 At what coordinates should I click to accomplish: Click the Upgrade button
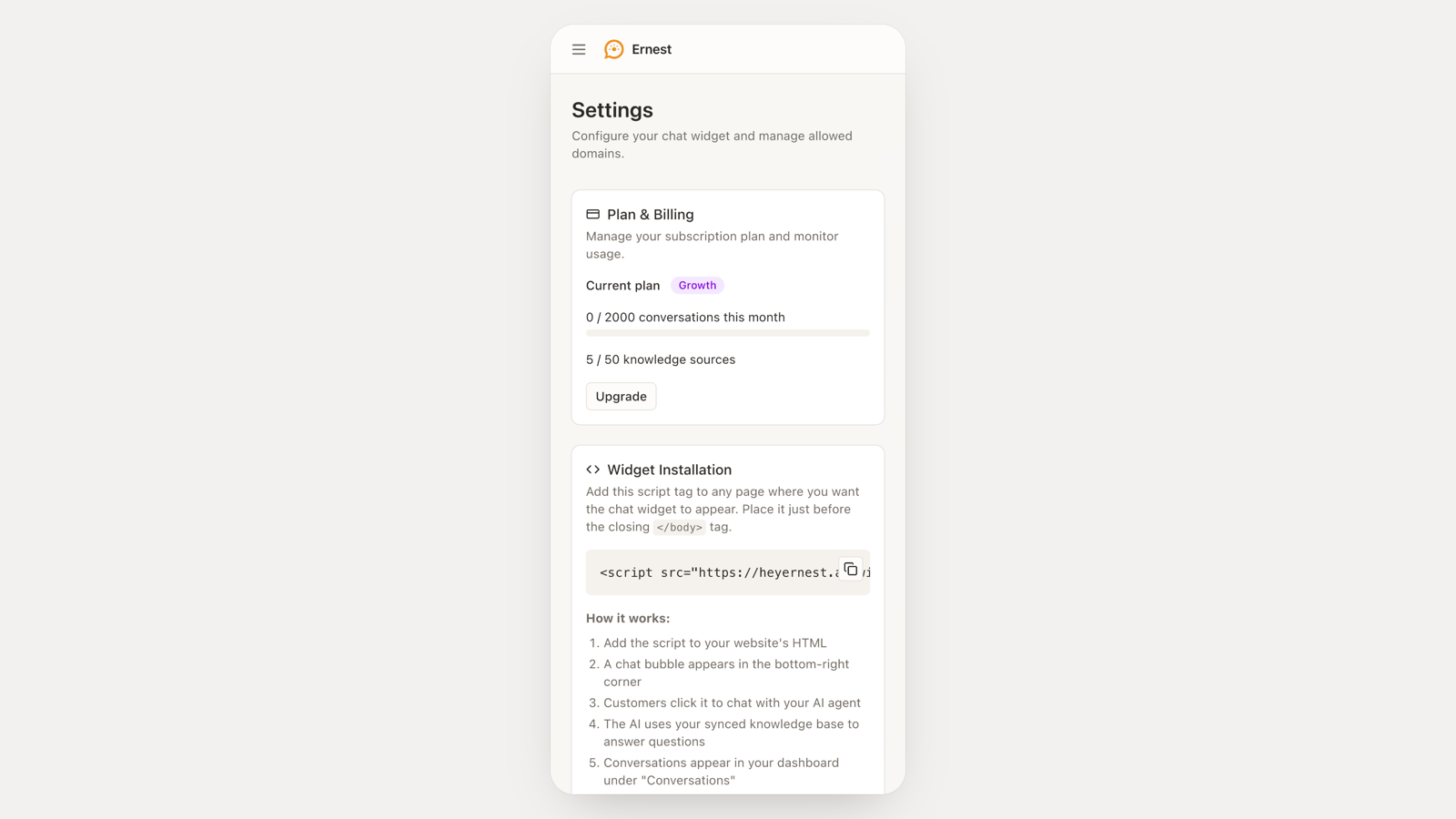pyautogui.click(x=621, y=396)
